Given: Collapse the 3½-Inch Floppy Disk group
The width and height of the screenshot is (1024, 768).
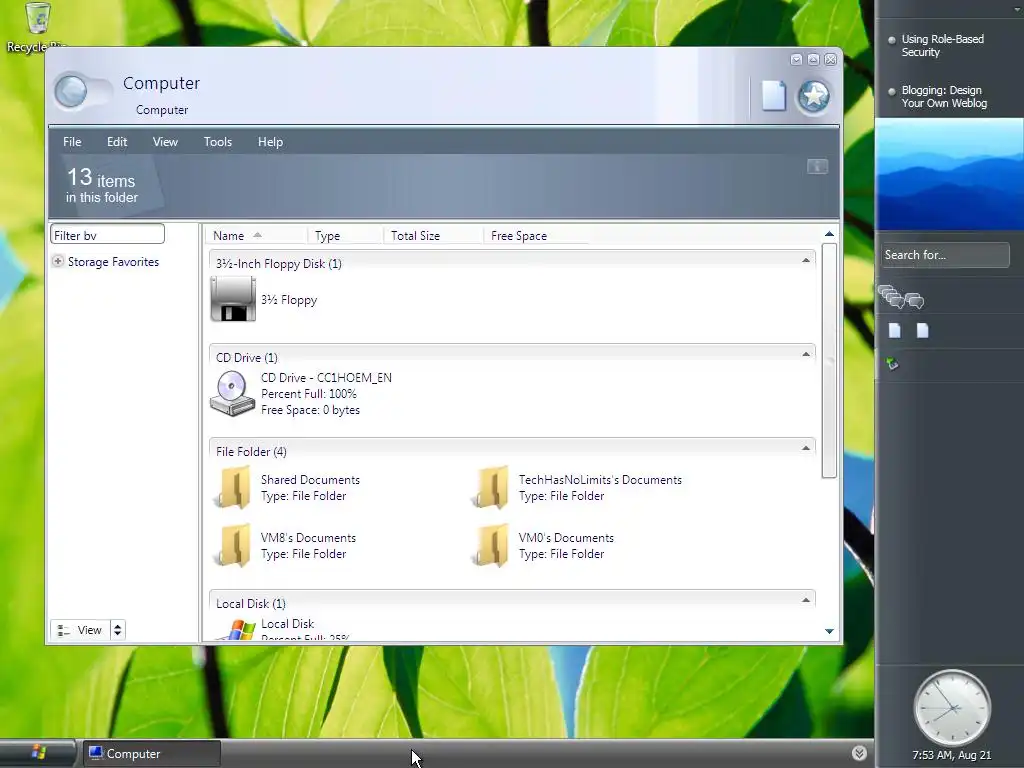Looking at the screenshot, I should click(806, 261).
